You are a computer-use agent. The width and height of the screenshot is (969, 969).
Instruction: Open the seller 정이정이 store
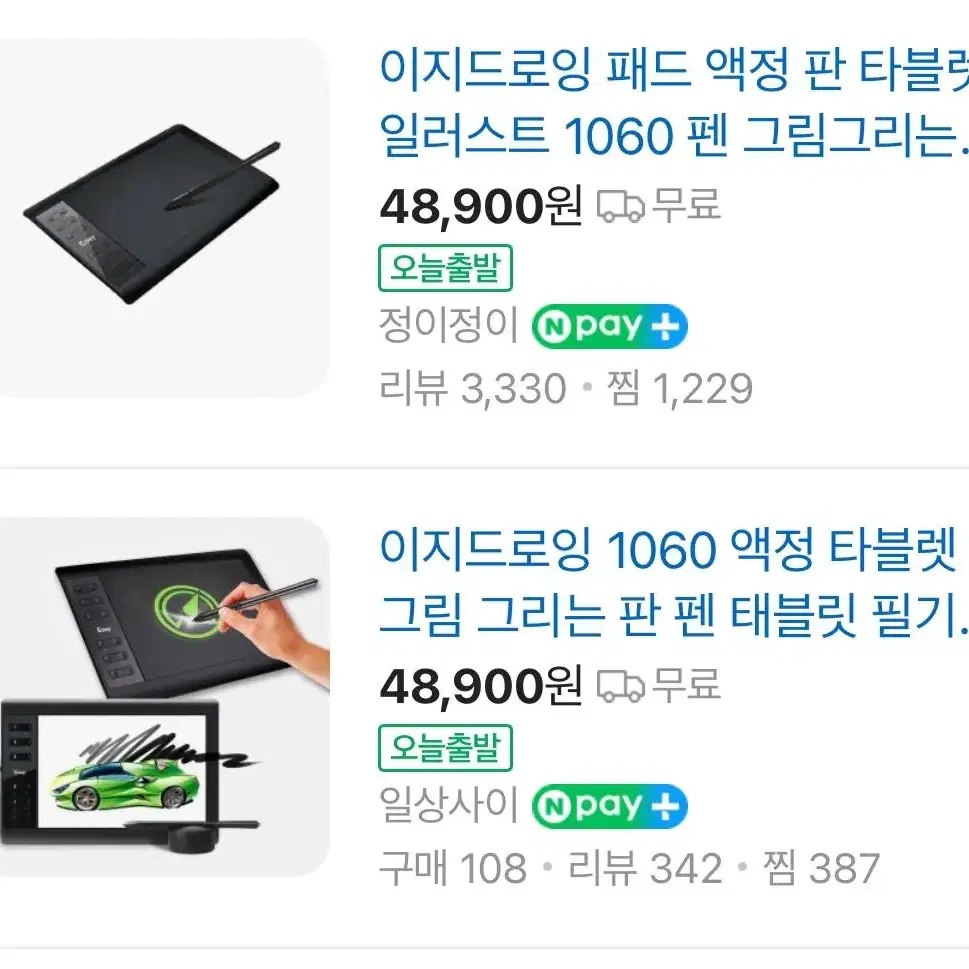[x=449, y=326]
